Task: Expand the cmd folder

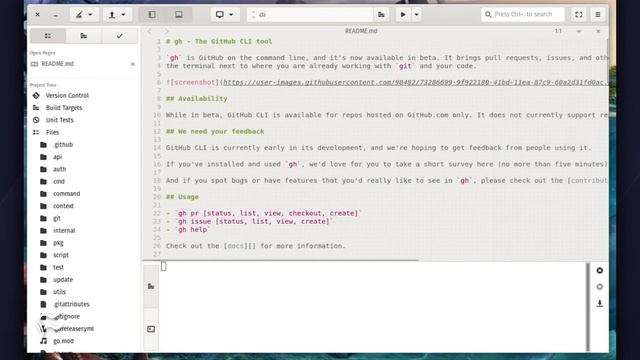Action: 59,181
